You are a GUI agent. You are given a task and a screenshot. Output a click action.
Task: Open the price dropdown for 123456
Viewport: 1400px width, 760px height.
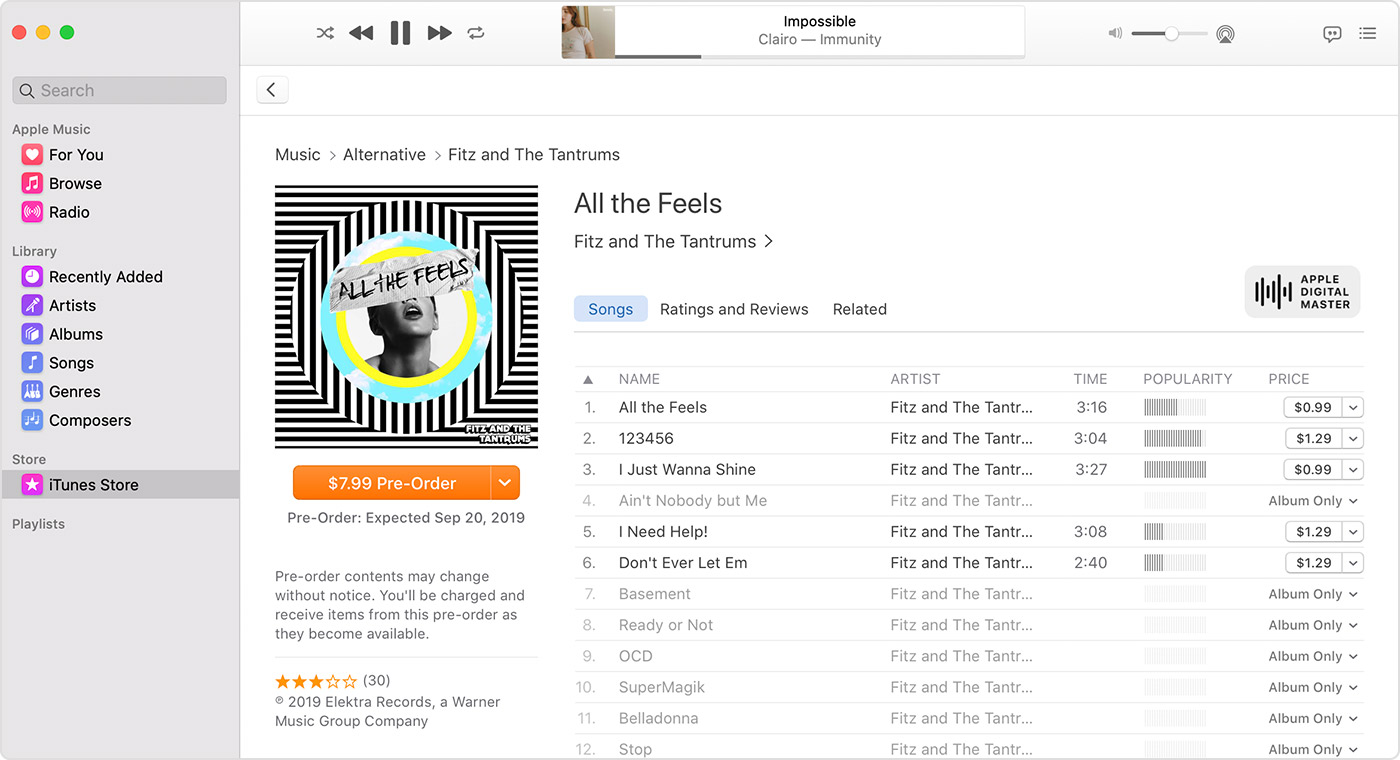click(1353, 438)
